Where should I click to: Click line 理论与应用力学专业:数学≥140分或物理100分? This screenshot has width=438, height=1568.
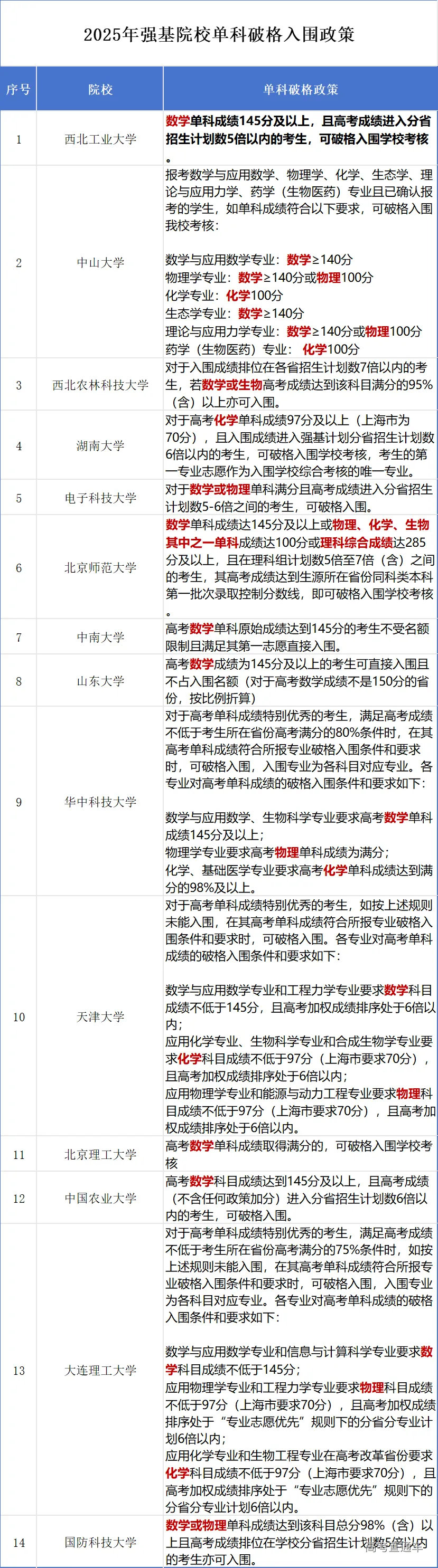pyautogui.click(x=294, y=331)
